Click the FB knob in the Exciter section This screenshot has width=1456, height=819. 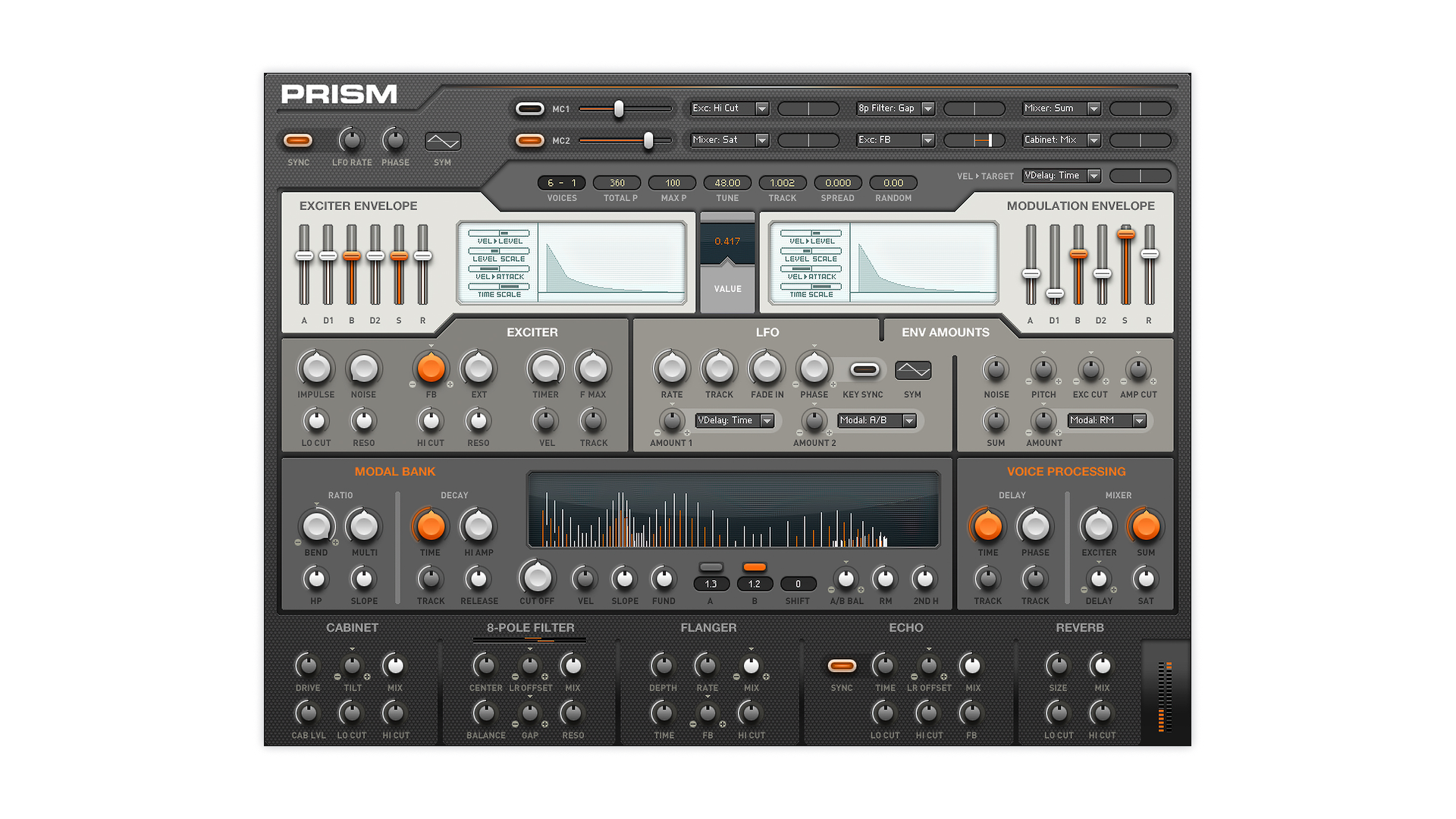(x=430, y=370)
